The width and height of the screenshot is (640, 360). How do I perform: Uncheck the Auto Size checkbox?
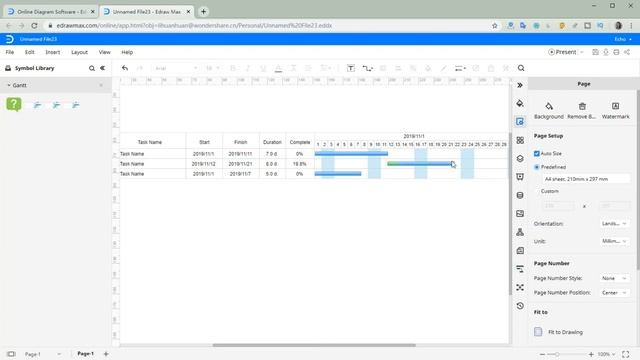click(537, 153)
